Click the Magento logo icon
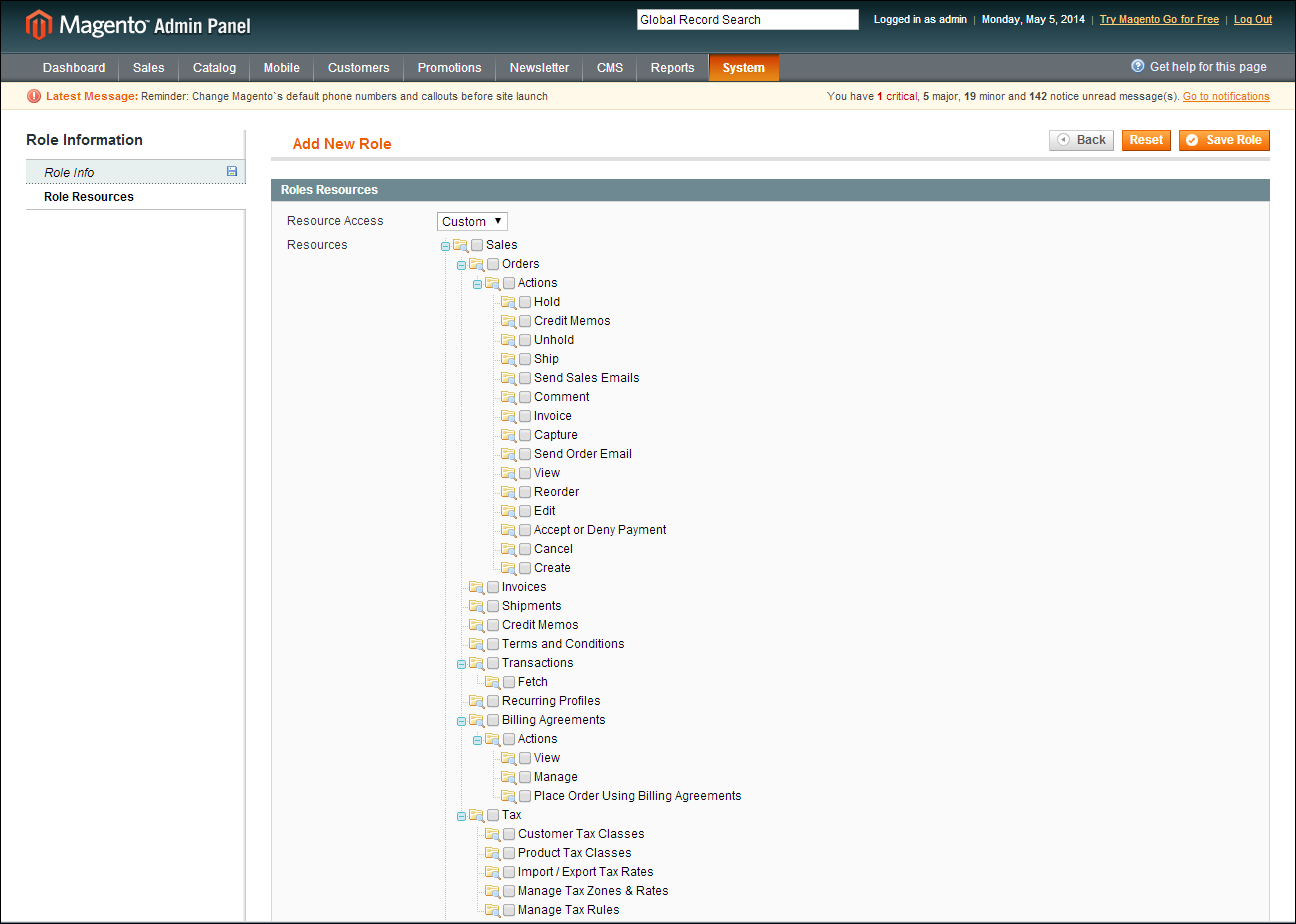 coord(38,25)
